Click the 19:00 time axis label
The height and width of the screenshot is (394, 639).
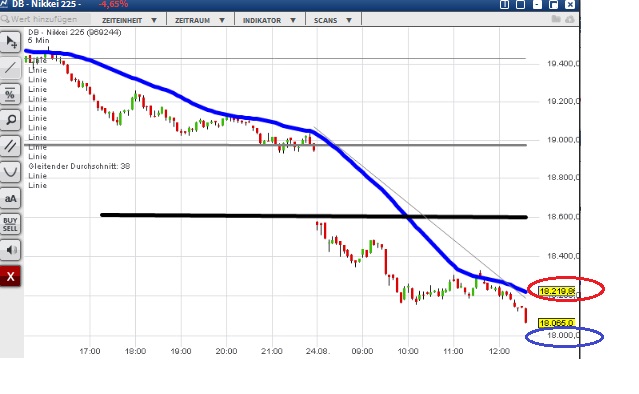pos(181,351)
